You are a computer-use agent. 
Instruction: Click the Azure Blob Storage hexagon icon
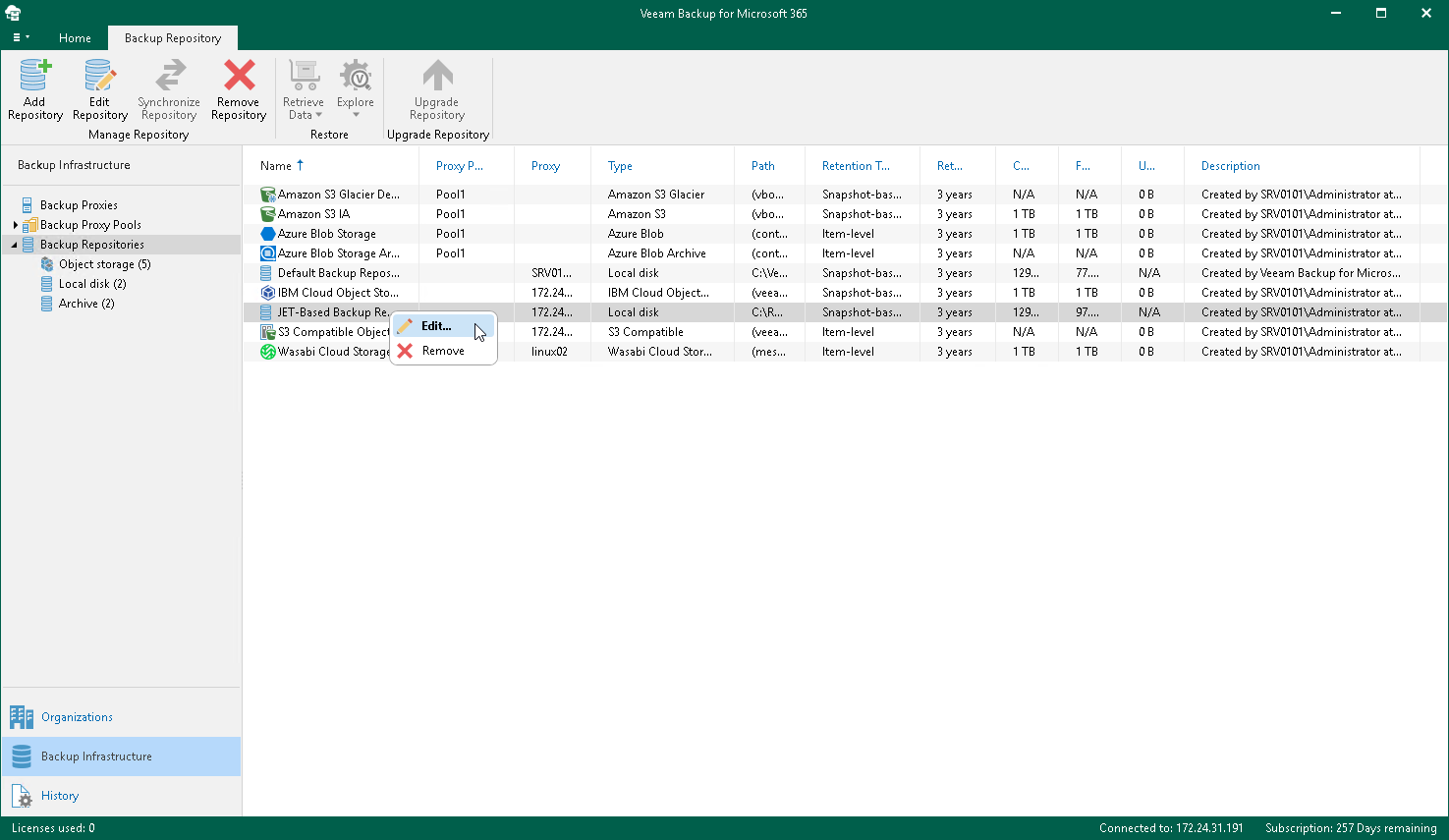pos(267,234)
